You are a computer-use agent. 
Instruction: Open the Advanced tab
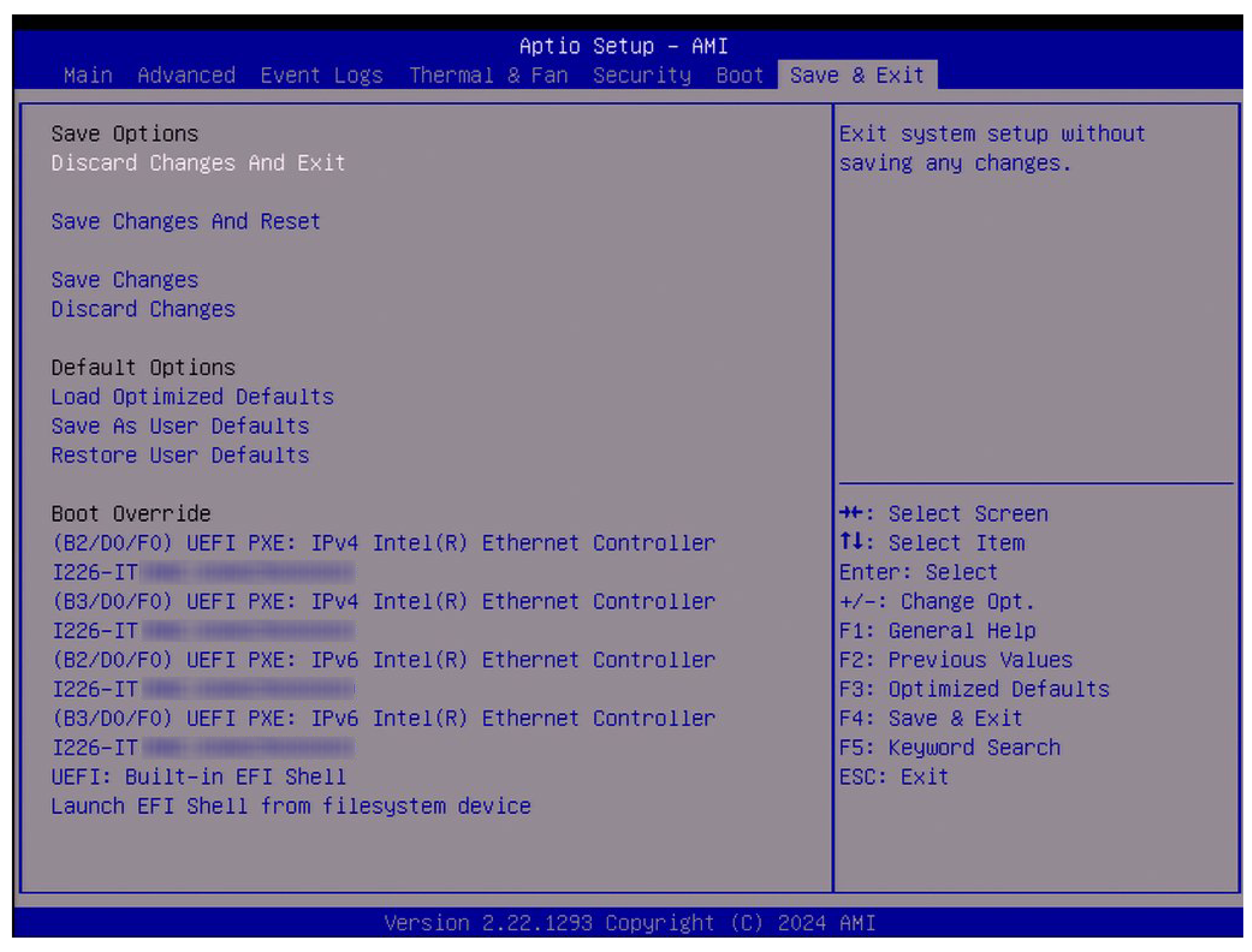[186, 75]
